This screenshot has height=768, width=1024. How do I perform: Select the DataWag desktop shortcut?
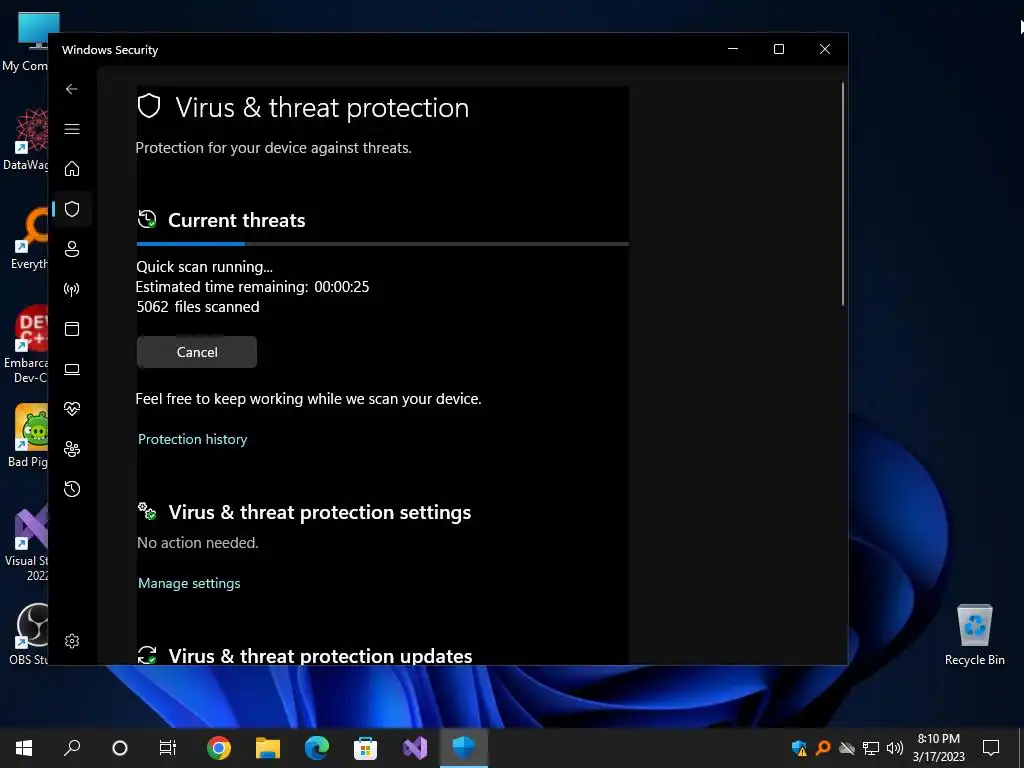point(26,140)
